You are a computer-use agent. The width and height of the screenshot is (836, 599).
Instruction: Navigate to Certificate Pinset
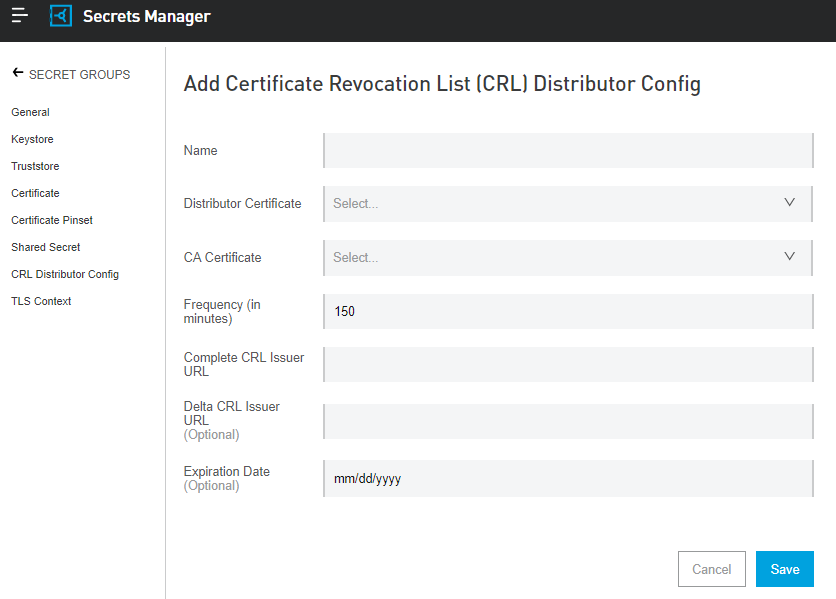pyautogui.click(x=52, y=220)
